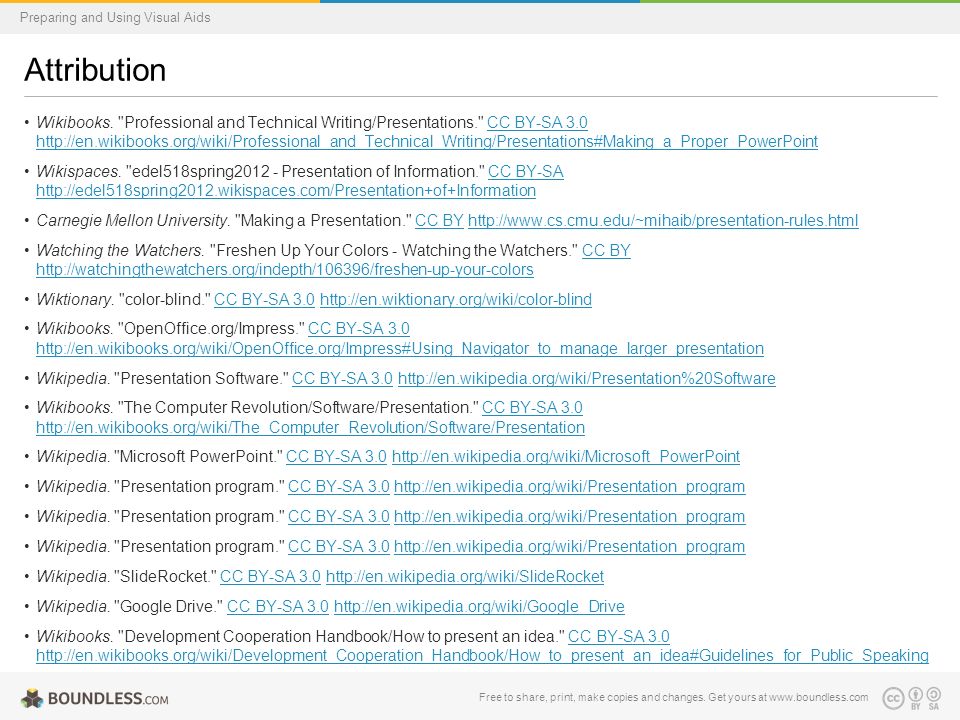This screenshot has width=960, height=720.
Task: Click the 'Free to share, print' footer text
Action: coord(673,697)
